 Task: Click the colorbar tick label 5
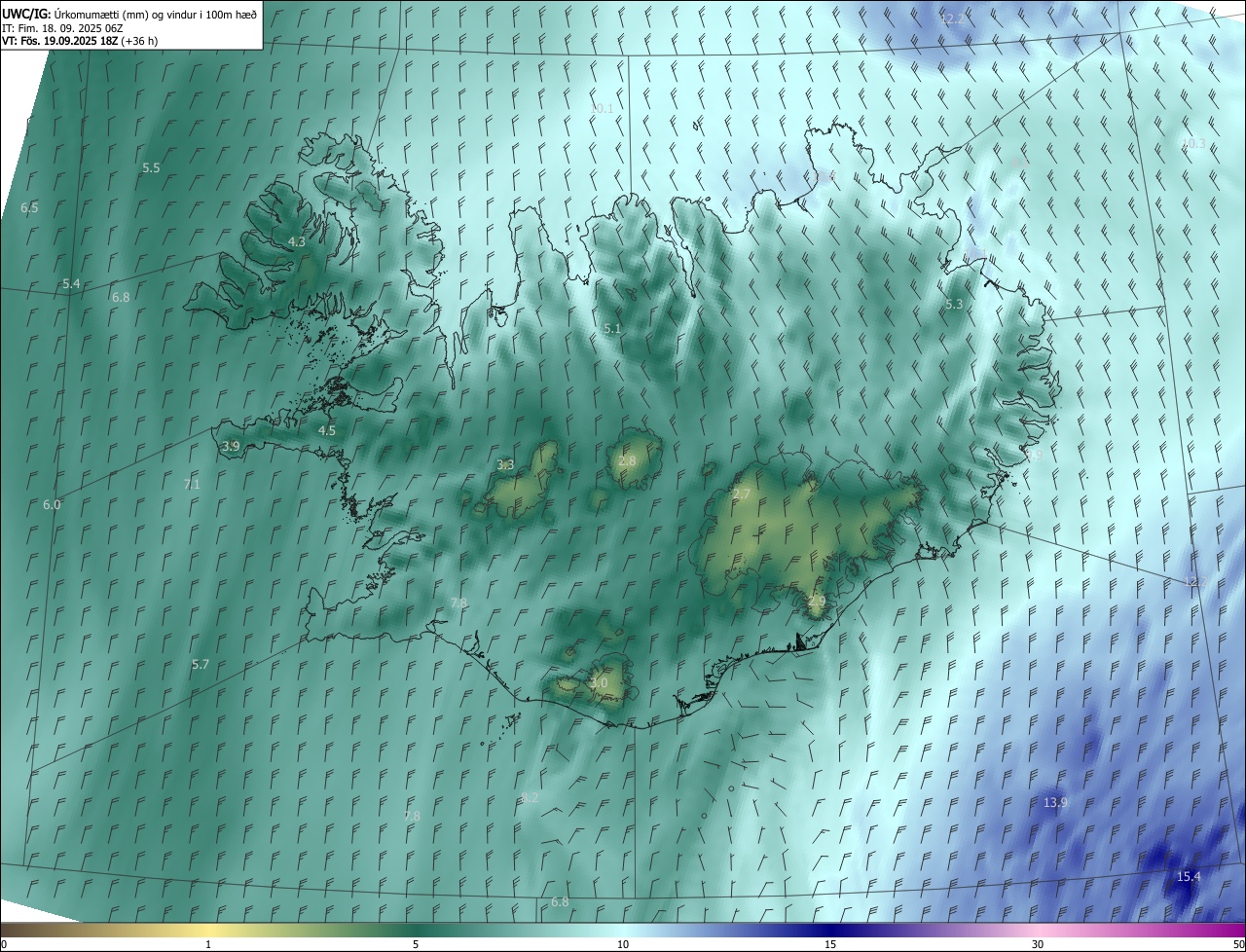416,944
